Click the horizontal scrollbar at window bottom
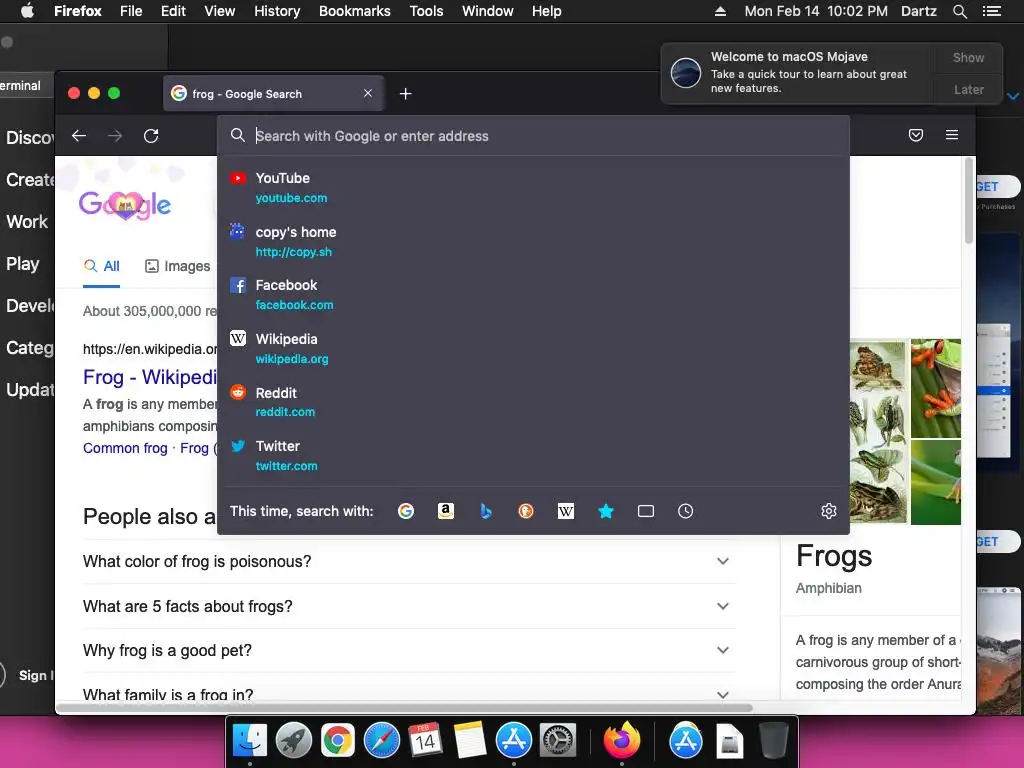The width and height of the screenshot is (1024, 768). point(405,707)
